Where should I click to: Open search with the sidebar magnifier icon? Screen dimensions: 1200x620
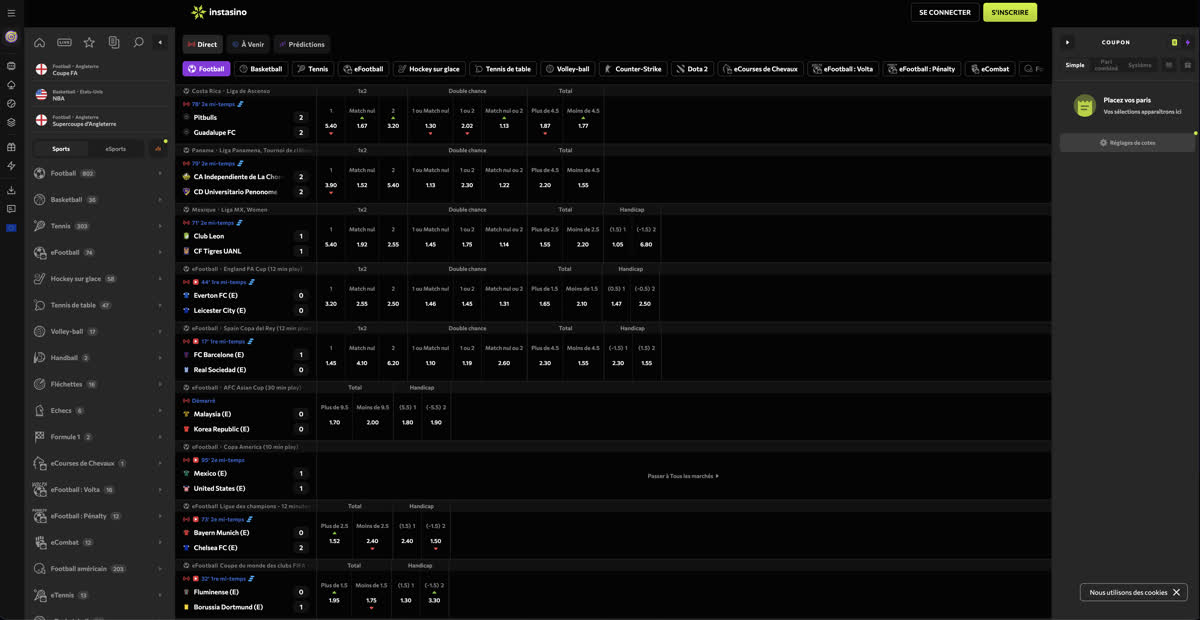point(138,43)
